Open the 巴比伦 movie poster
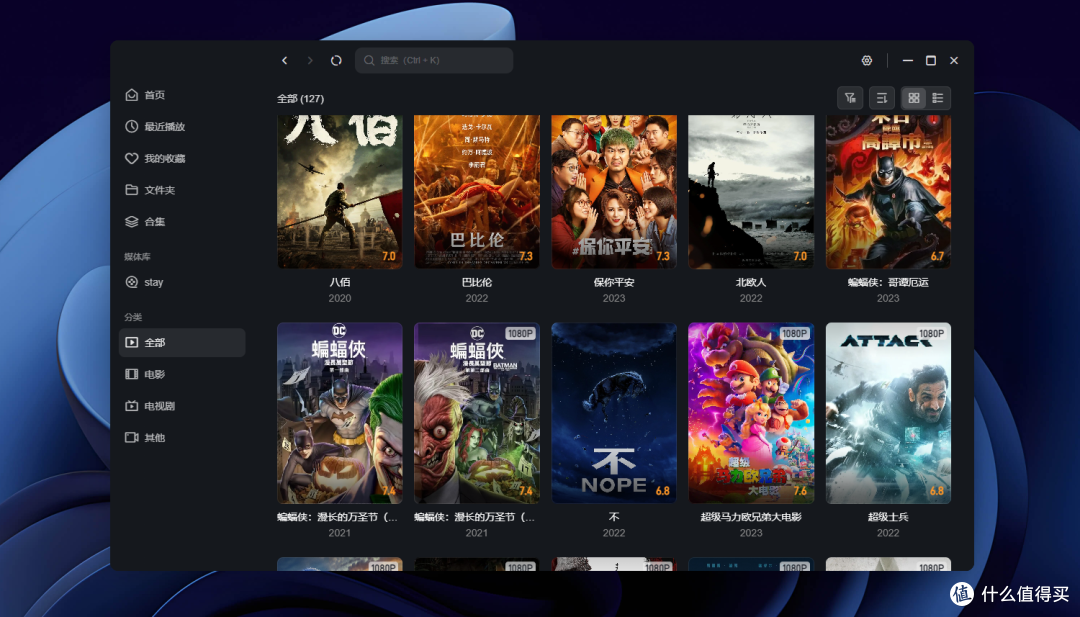The height and width of the screenshot is (617, 1080). point(477,191)
